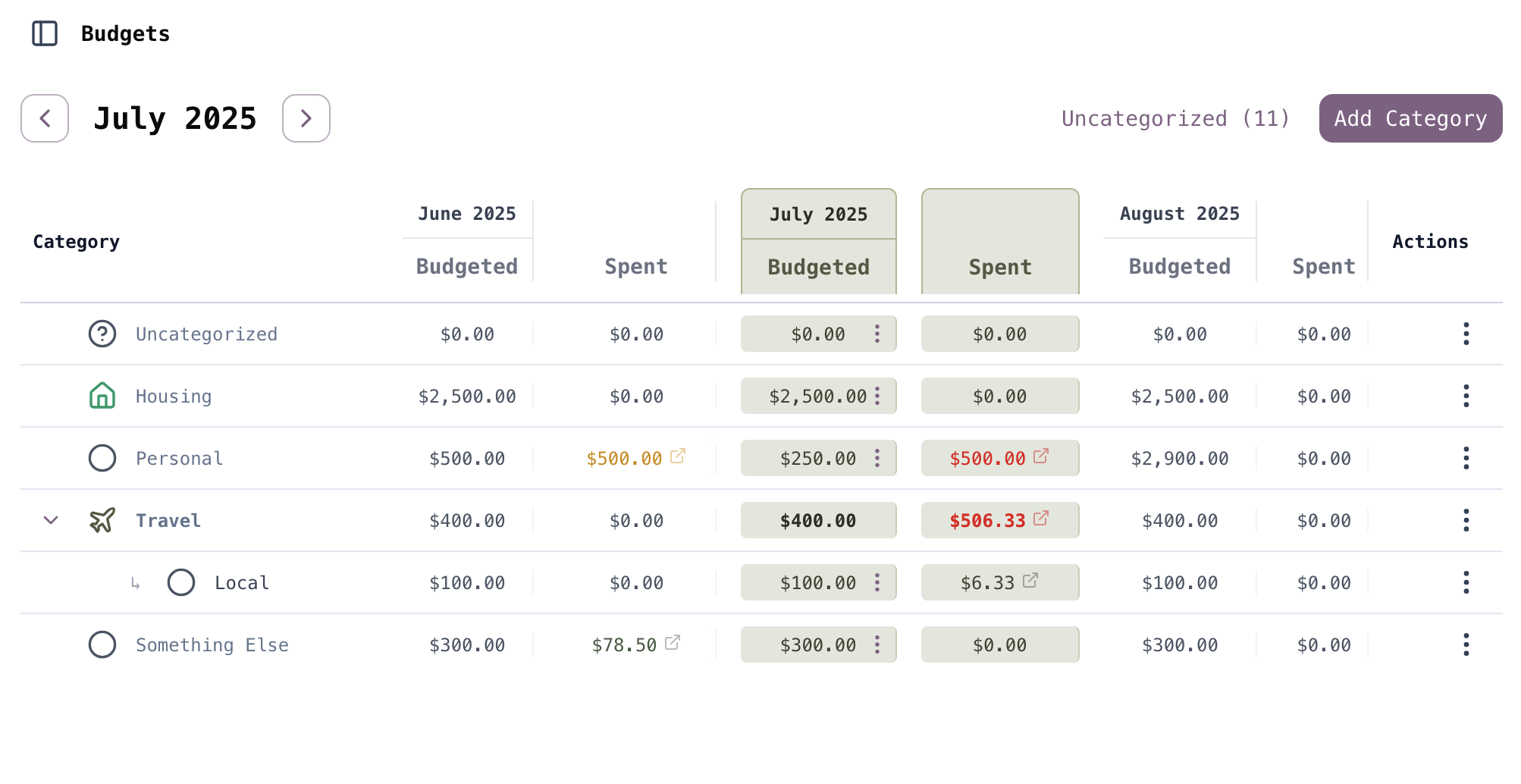Open options for July Personal $250.00 budget
The width and height of the screenshot is (1521, 784).
click(877, 458)
